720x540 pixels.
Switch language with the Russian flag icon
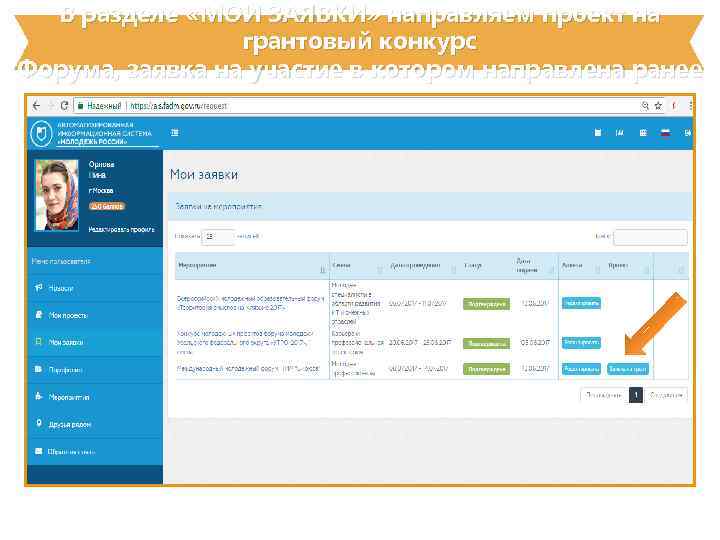pos(665,133)
